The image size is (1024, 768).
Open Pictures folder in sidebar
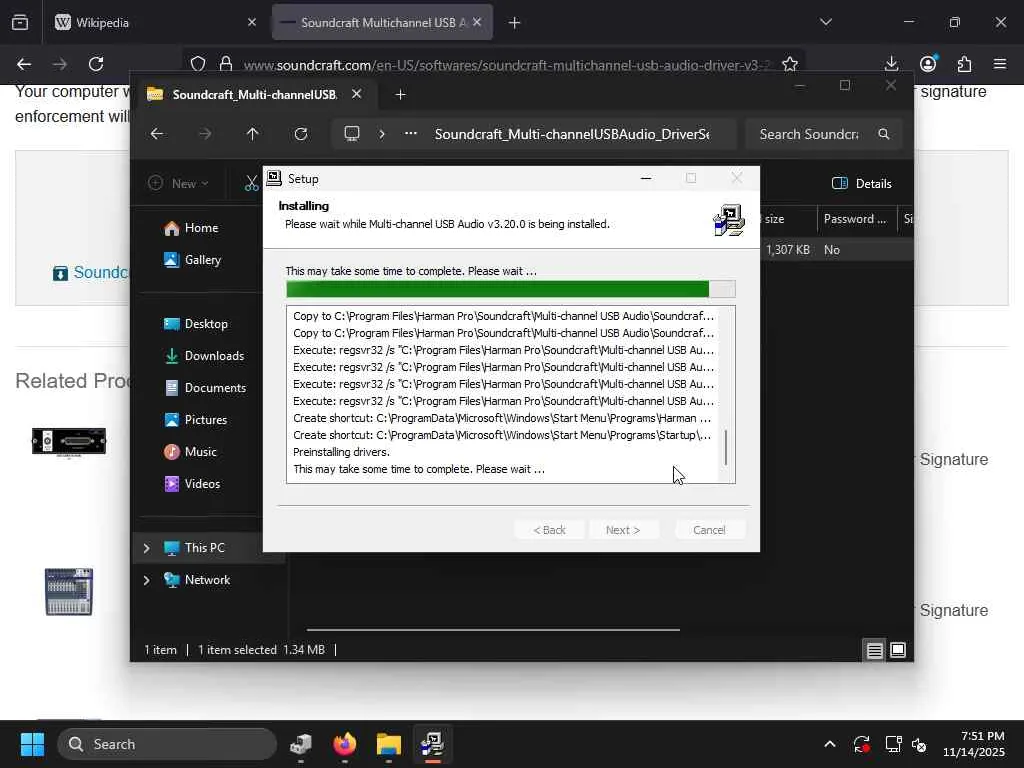(196, 420)
